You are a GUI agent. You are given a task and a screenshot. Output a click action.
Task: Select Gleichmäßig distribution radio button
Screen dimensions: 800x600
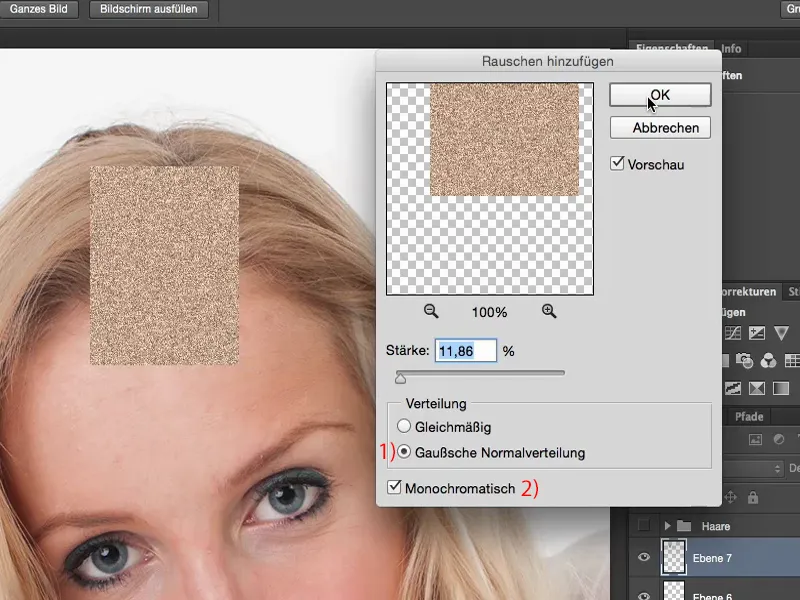[404, 426]
